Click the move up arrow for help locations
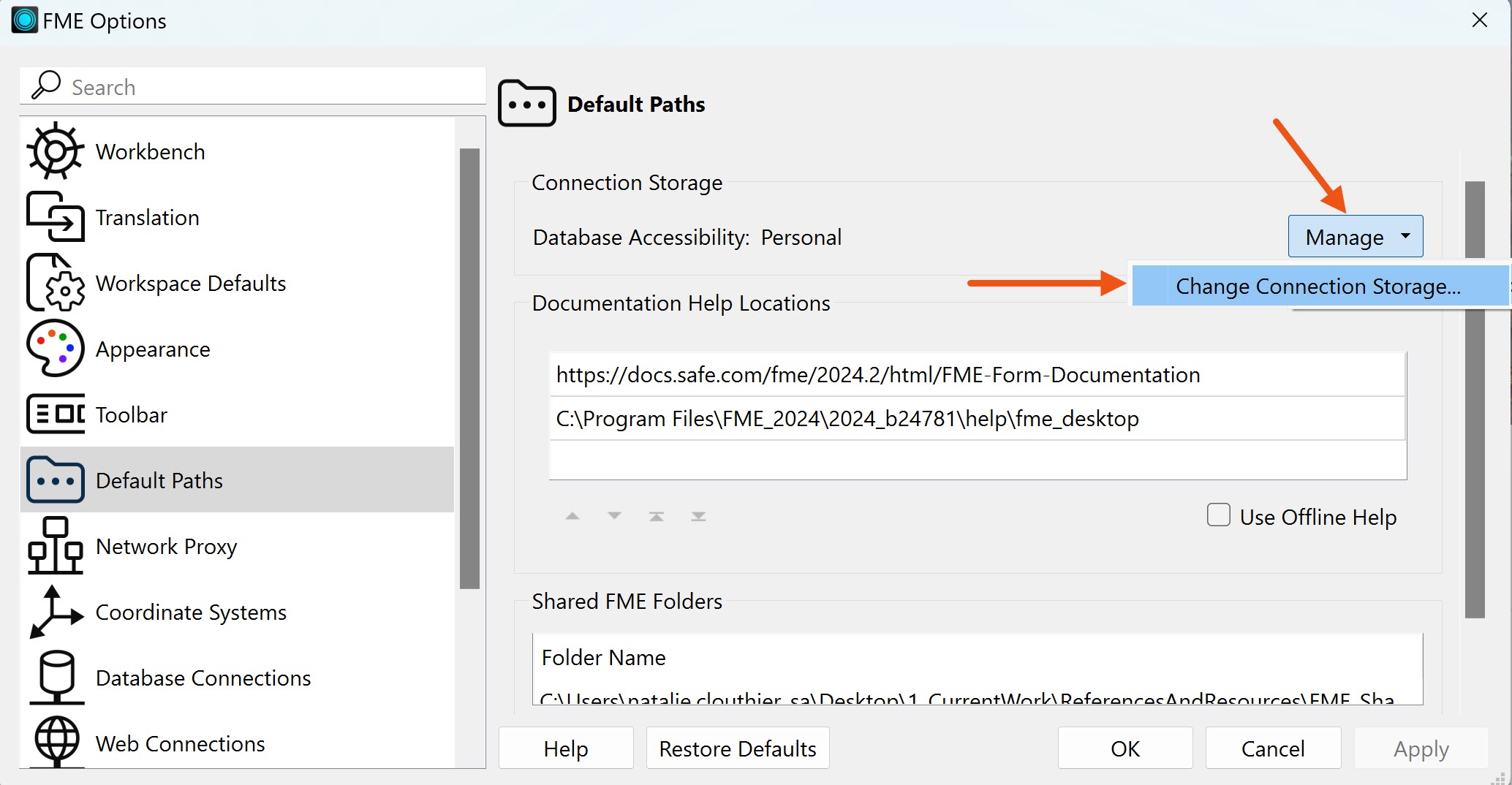The width and height of the screenshot is (1512, 785). 572,516
